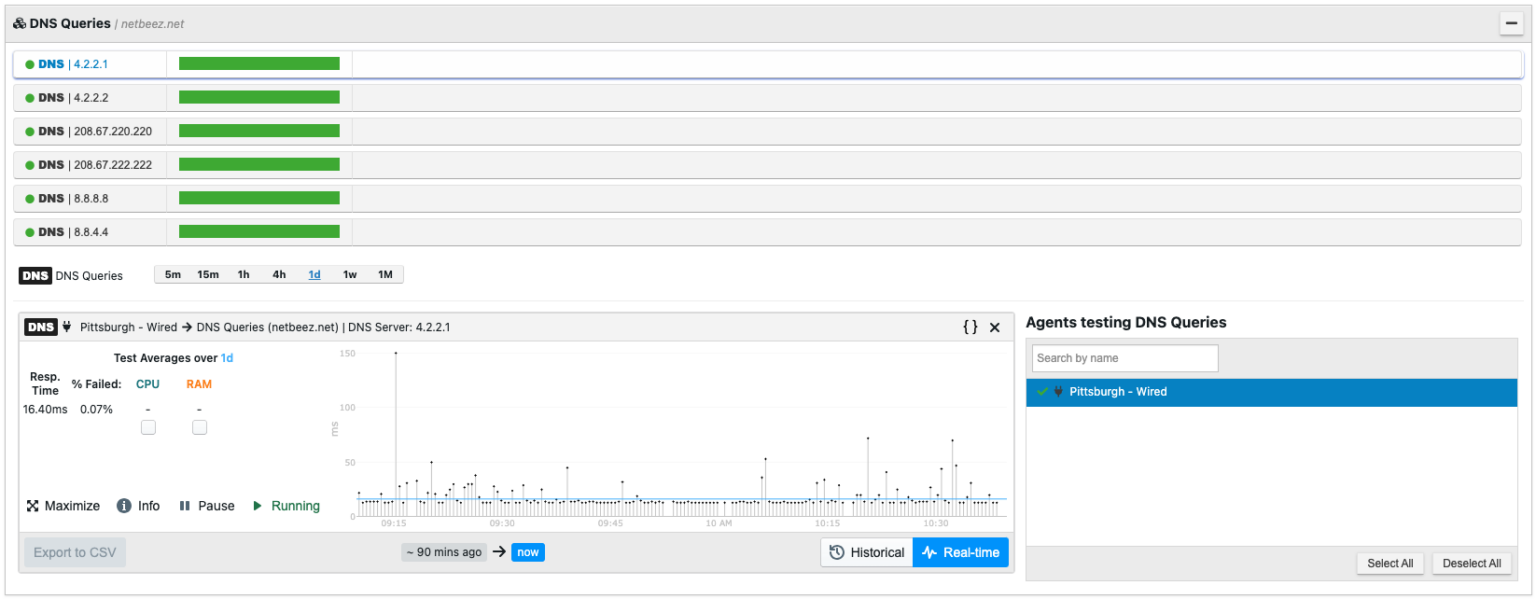Click the clock icon on Historical button
This screenshot has width=1536, height=599.
pyautogui.click(x=834, y=551)
